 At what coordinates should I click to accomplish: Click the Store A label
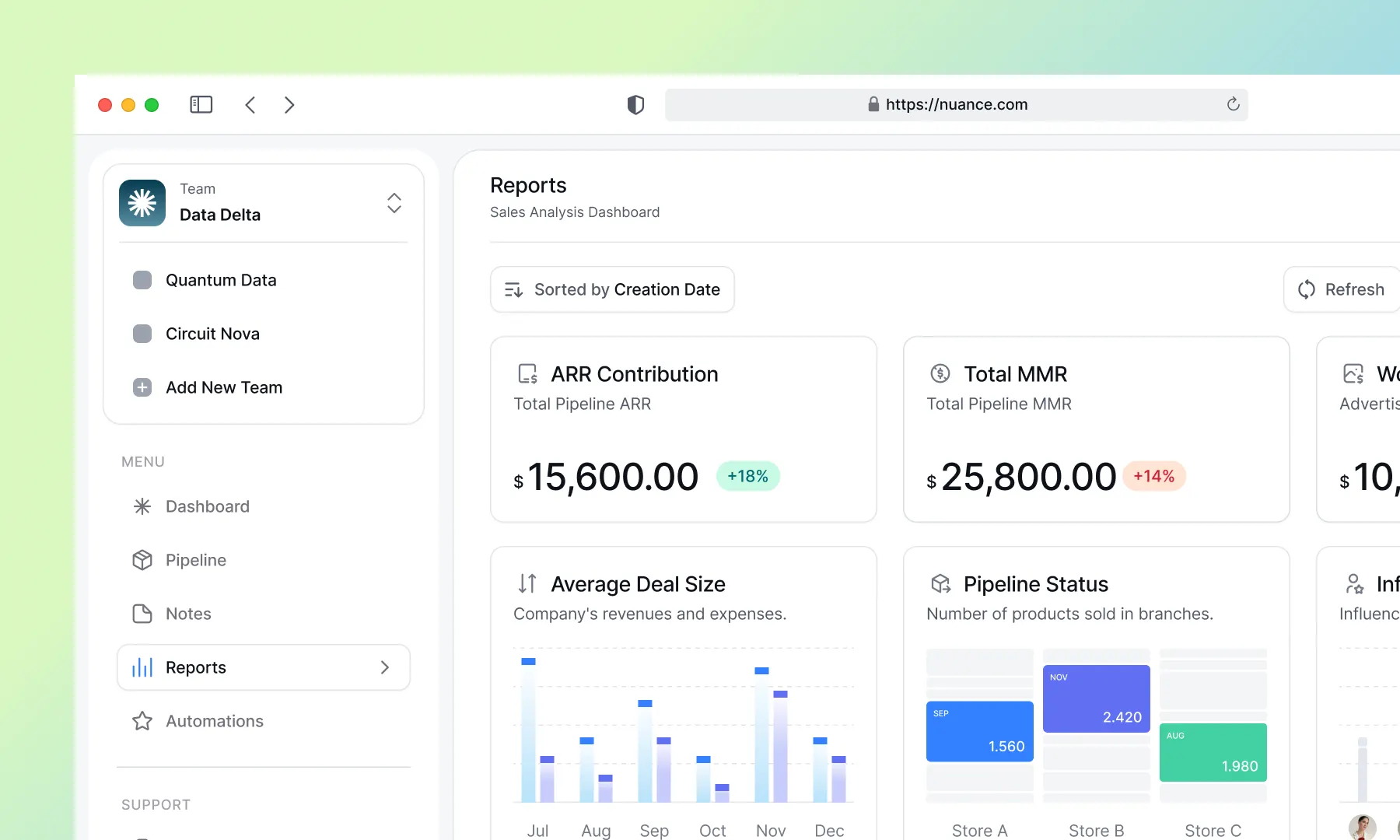pyautogui.click(x=980, y=831)
